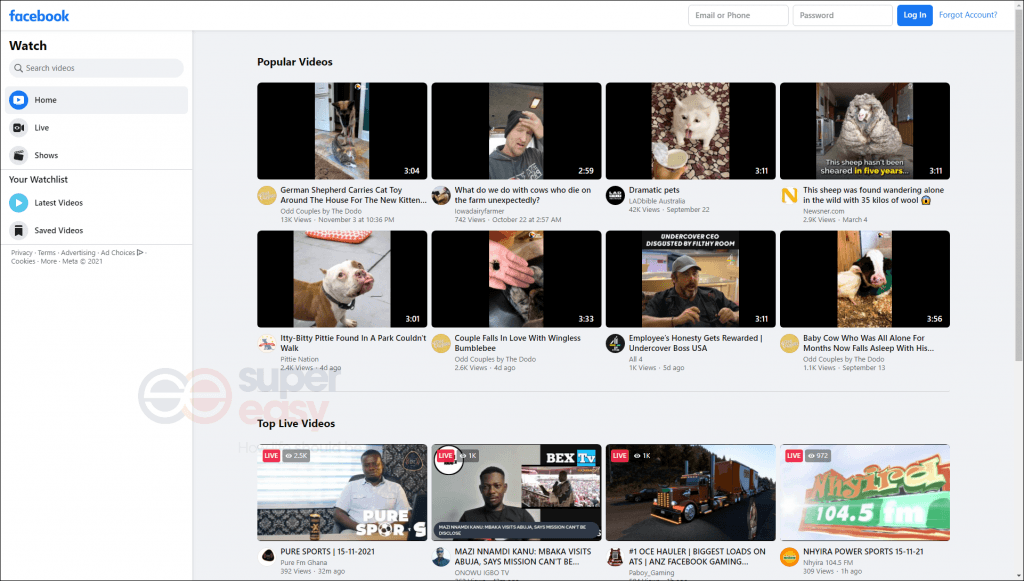1024x581 pixels.
Task: Play the German Shepherd cat toy video
Action: point(342,131)
